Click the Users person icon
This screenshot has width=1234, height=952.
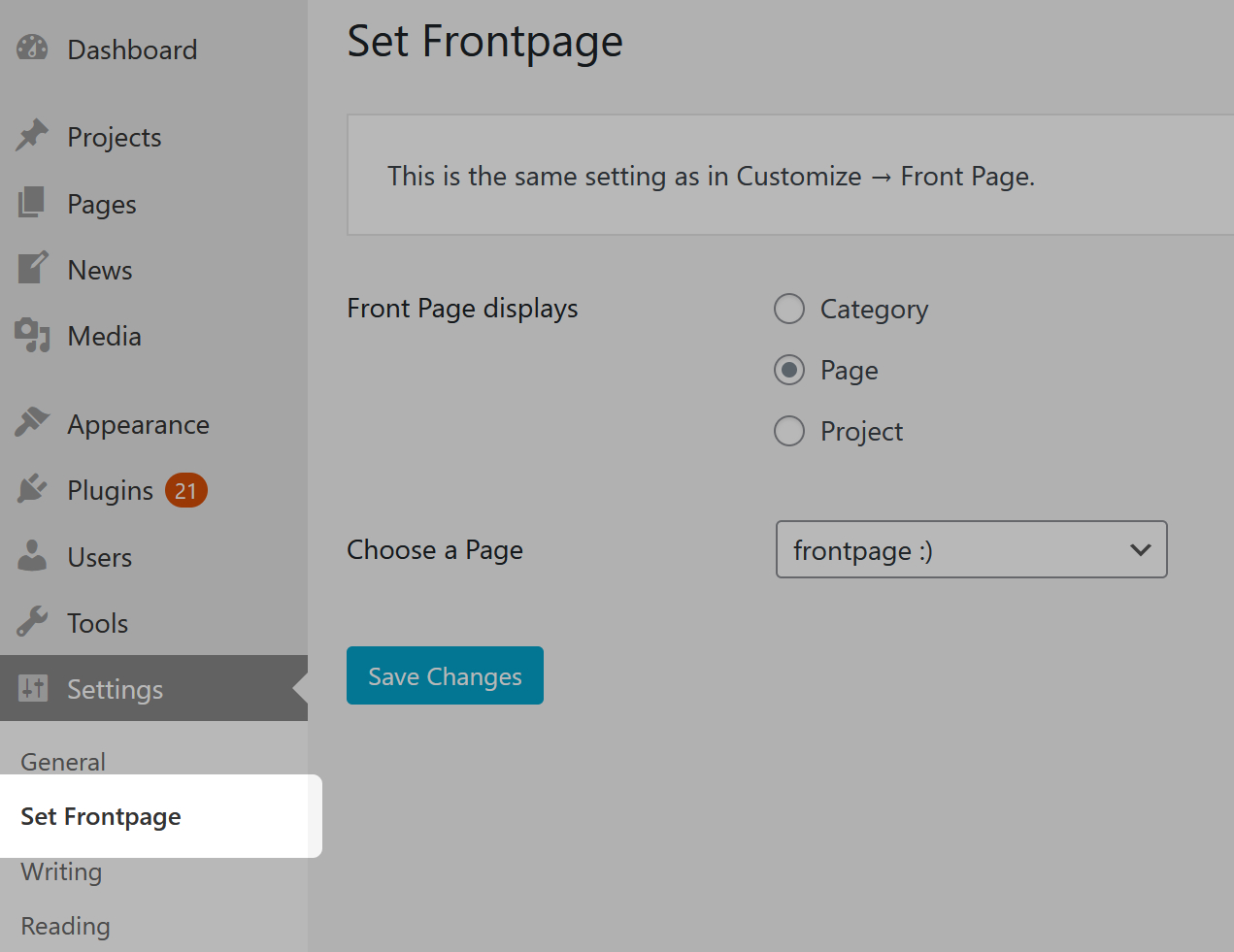pyautogui.click(x=32, y=556)
